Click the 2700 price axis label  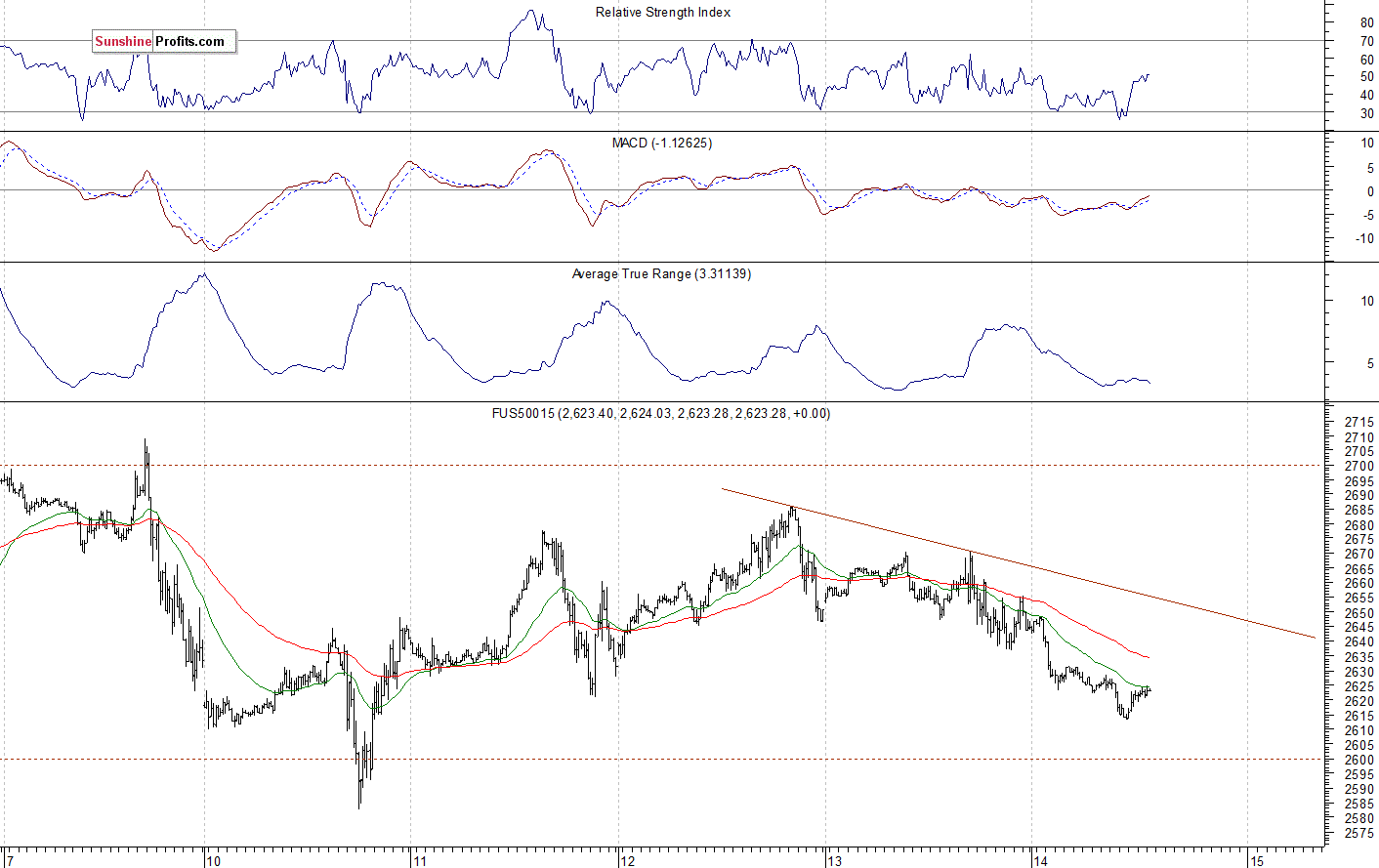(x=1359, y=467)
